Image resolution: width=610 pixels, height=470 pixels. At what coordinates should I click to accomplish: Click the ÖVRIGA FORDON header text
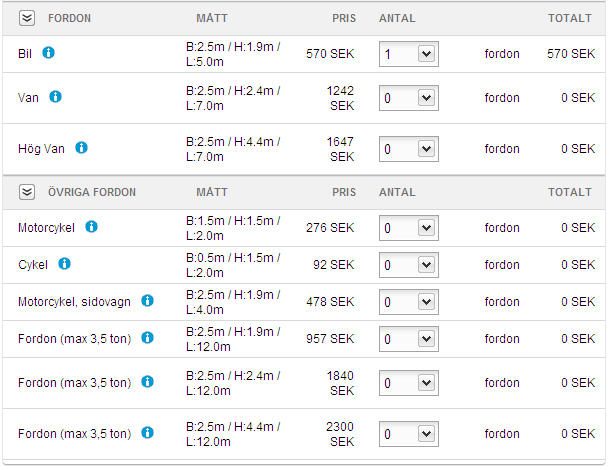[x=92, y=192]
